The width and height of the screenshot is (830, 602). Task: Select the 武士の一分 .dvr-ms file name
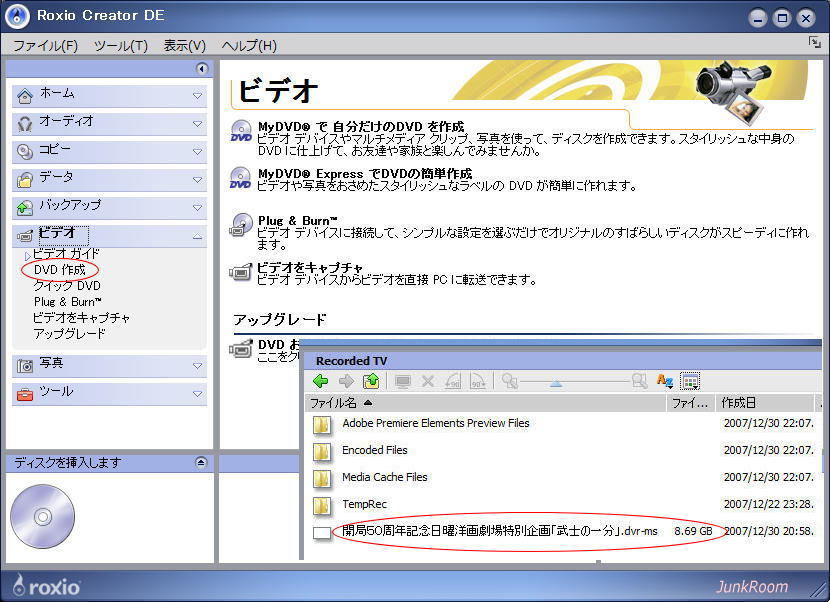point(500,531)
